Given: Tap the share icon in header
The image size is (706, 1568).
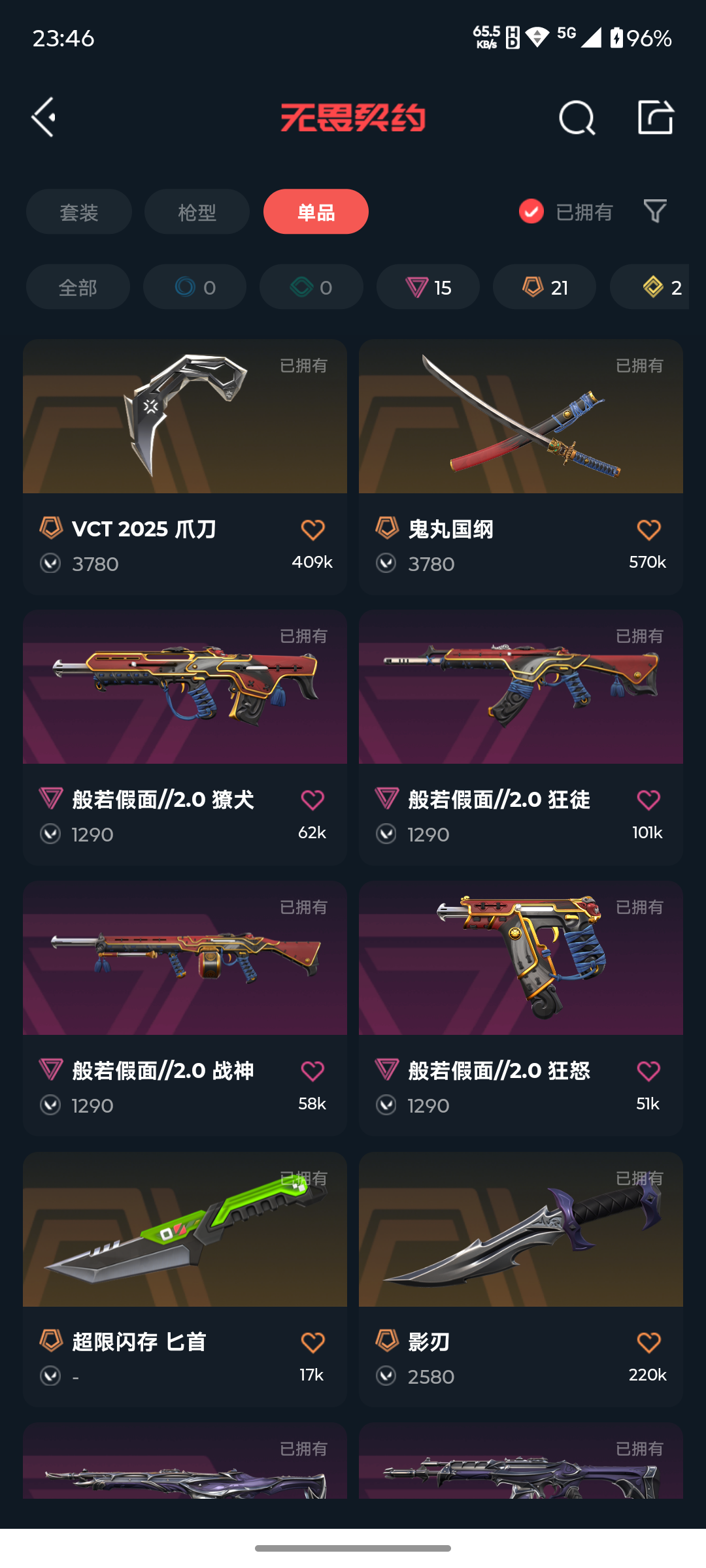Looking at the screenshot, I should [656, 118].
